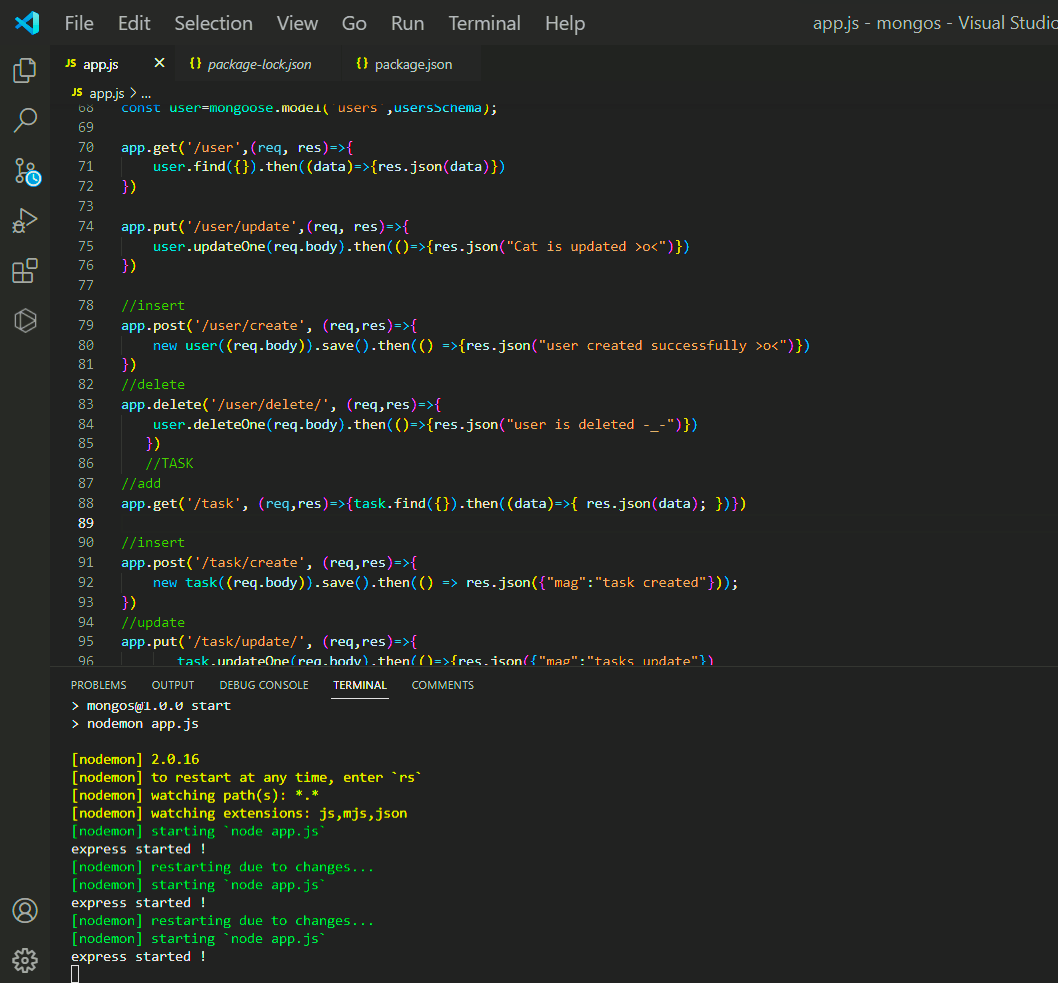Image resolution: width=1058 pixels, height=983 pixels.
Task: Click the '/user/update' string on line 74
Action: pyautogui.click(x=242, y=227)
